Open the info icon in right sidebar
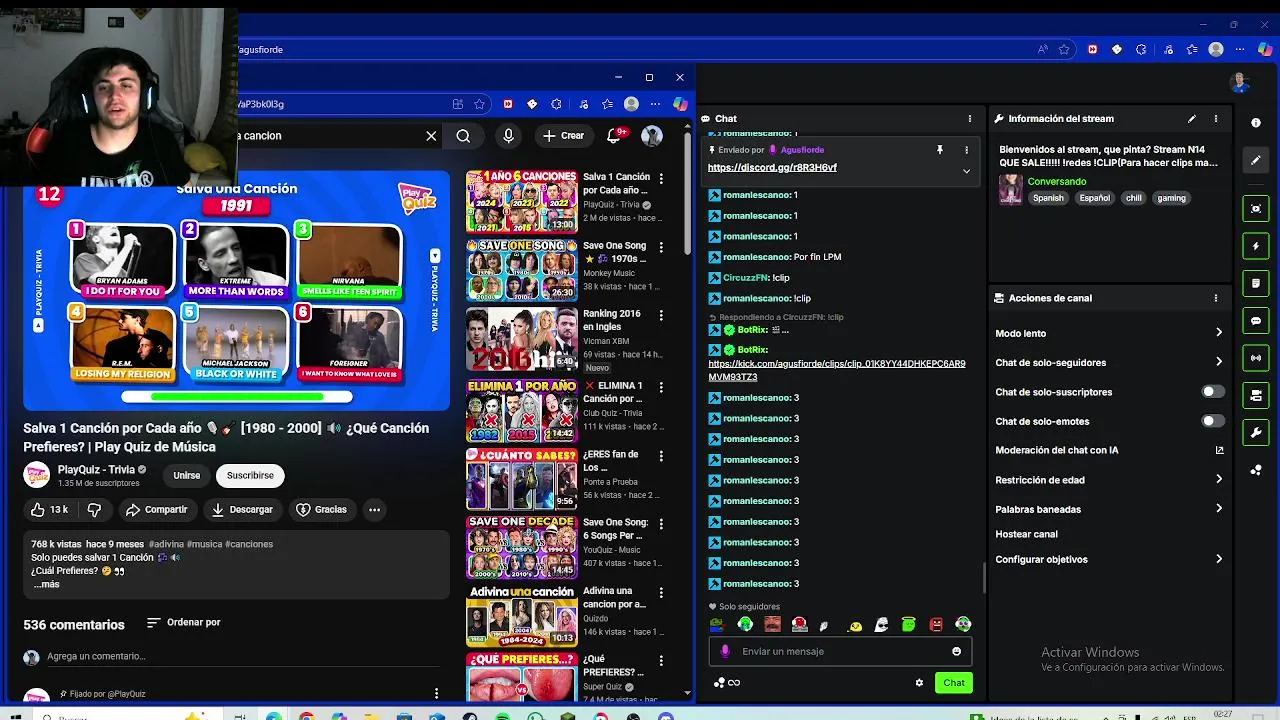The width and height of the screenshot is (1280, 720). point(1256,122)
